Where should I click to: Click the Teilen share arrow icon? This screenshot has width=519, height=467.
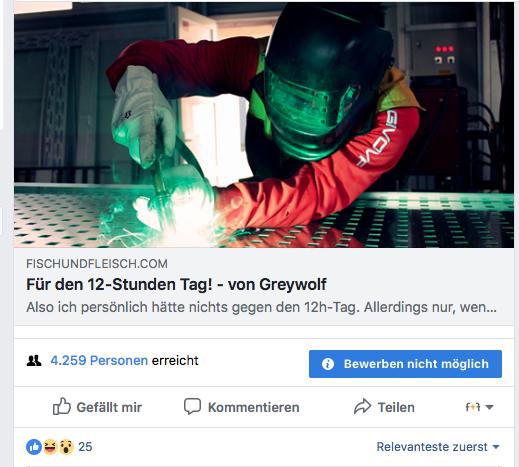362,406
